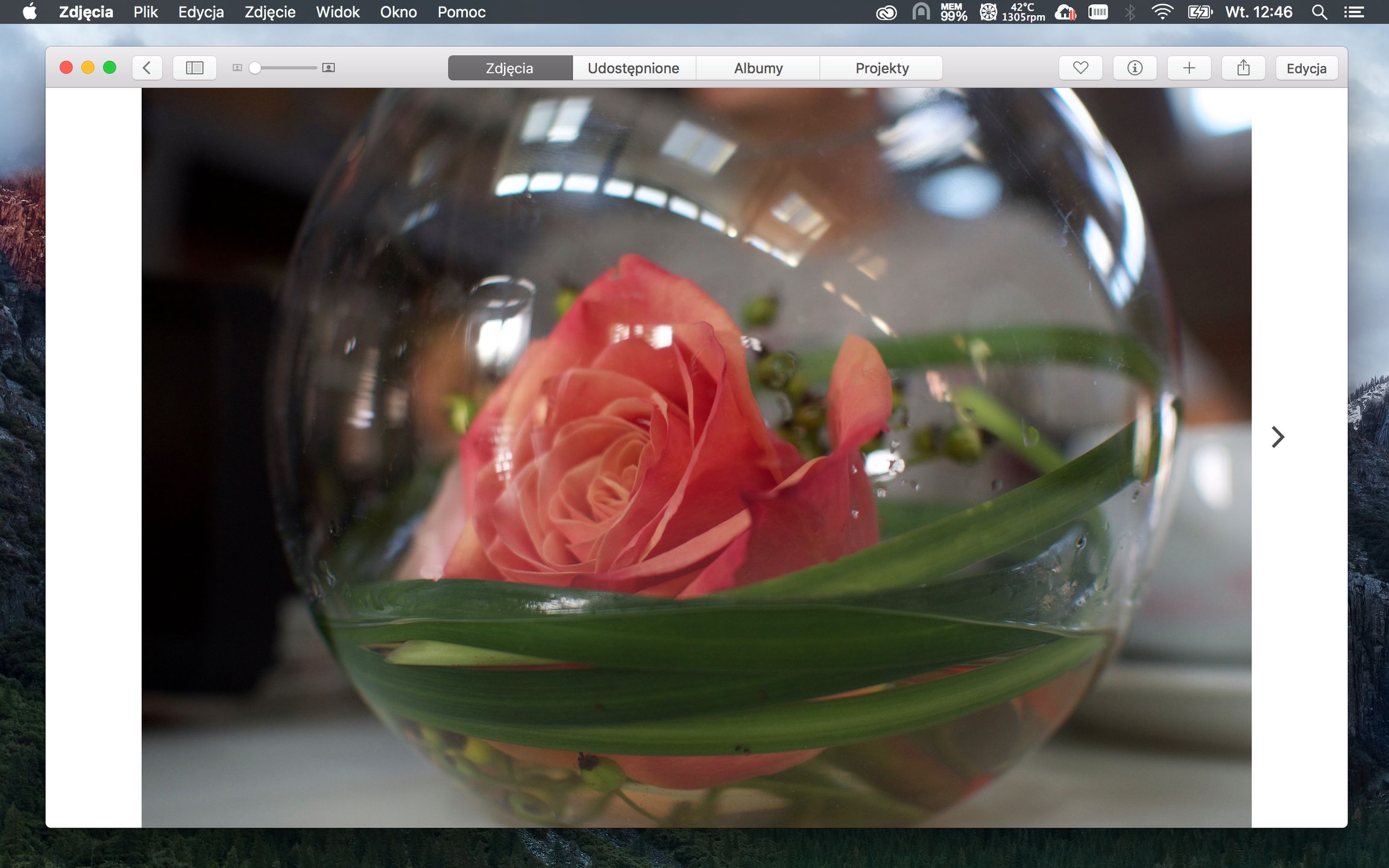Open the Zdjęcie menu in menu bar
The image size is (1389, 868).
coord(269,12)
